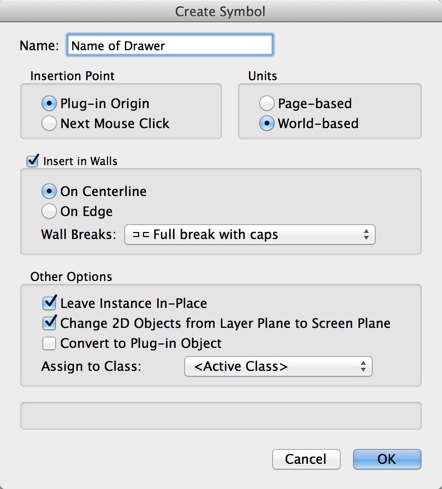Click the Wall Breaks popup arrows
Viewport: 442px width, 489px height.
point(366,235)
